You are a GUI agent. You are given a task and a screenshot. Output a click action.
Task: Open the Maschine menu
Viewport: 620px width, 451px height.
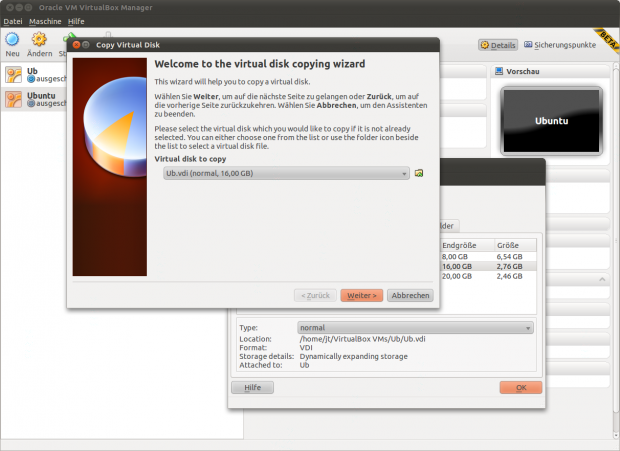(45, 21)
